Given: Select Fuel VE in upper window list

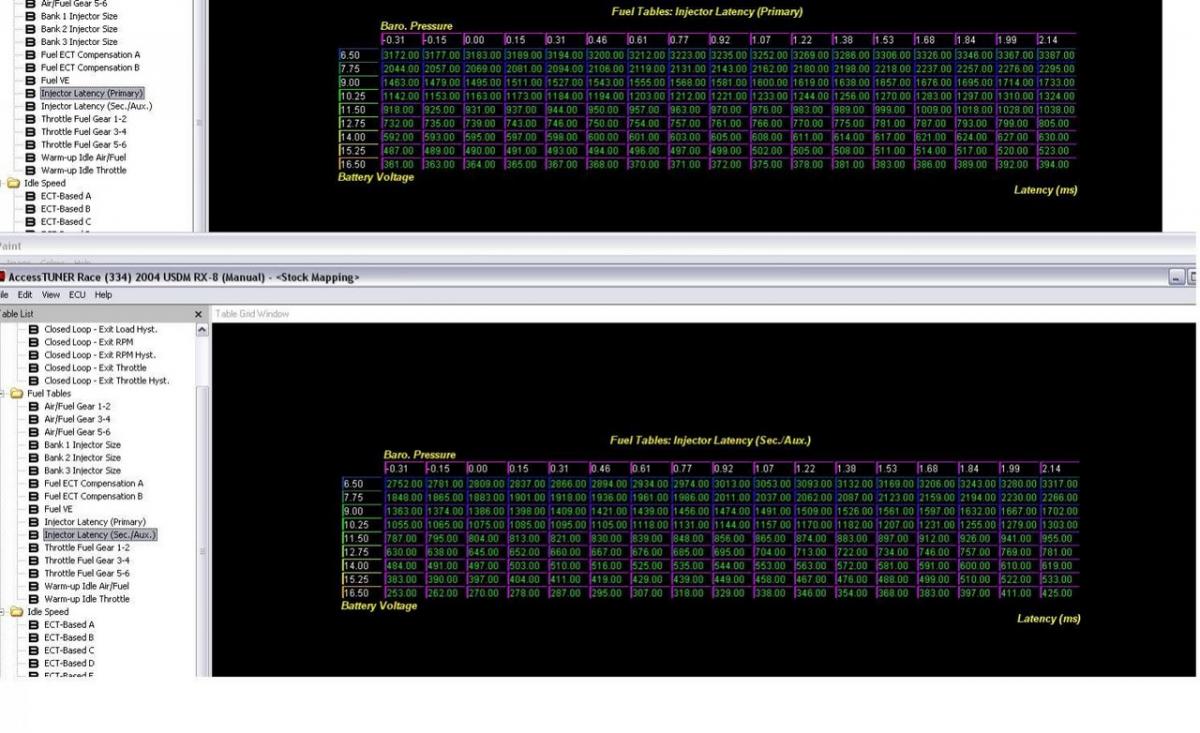Looking at the screenshot, I should 55,80.
